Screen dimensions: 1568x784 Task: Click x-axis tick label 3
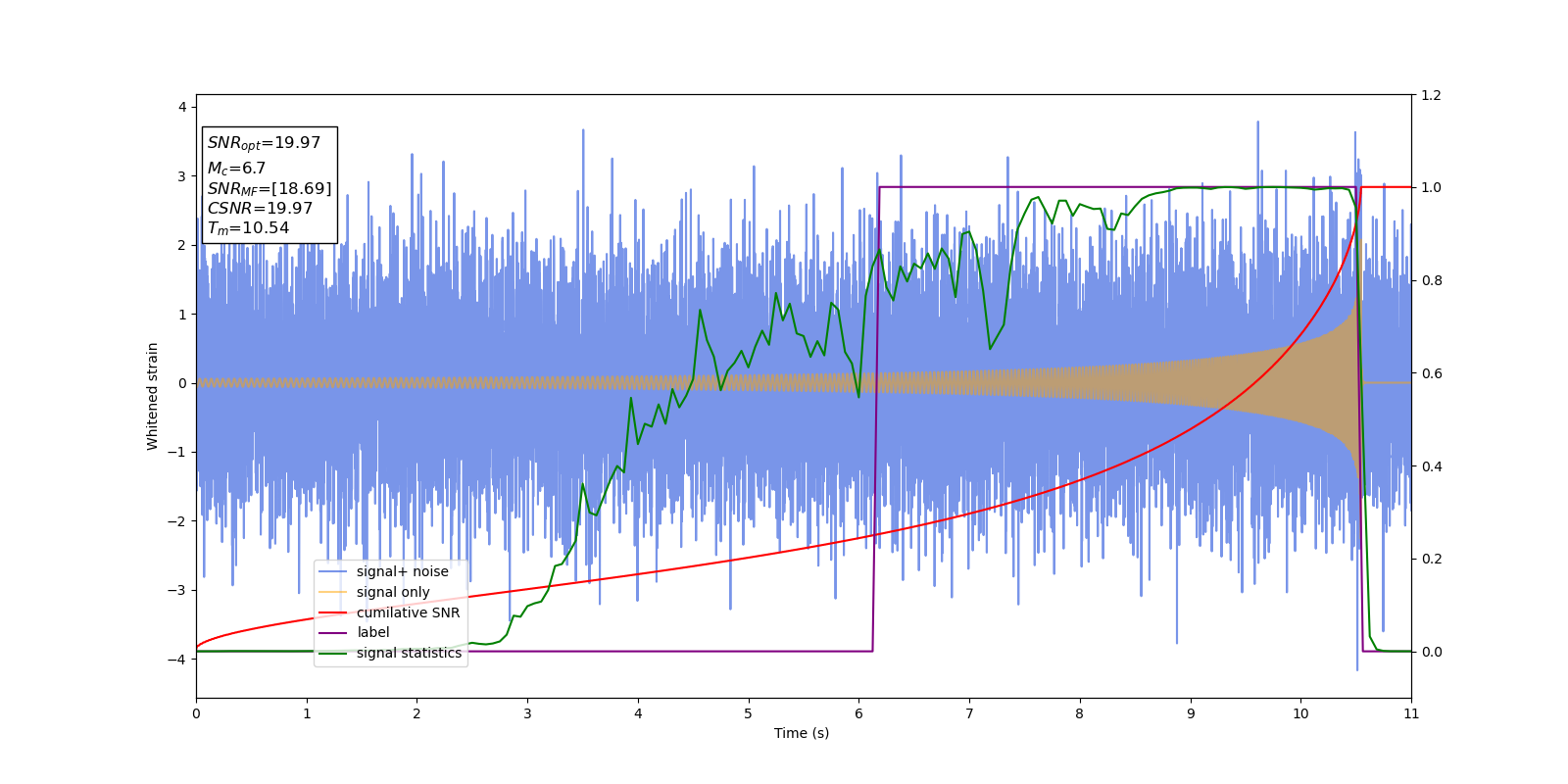click(x=527, y=713)
